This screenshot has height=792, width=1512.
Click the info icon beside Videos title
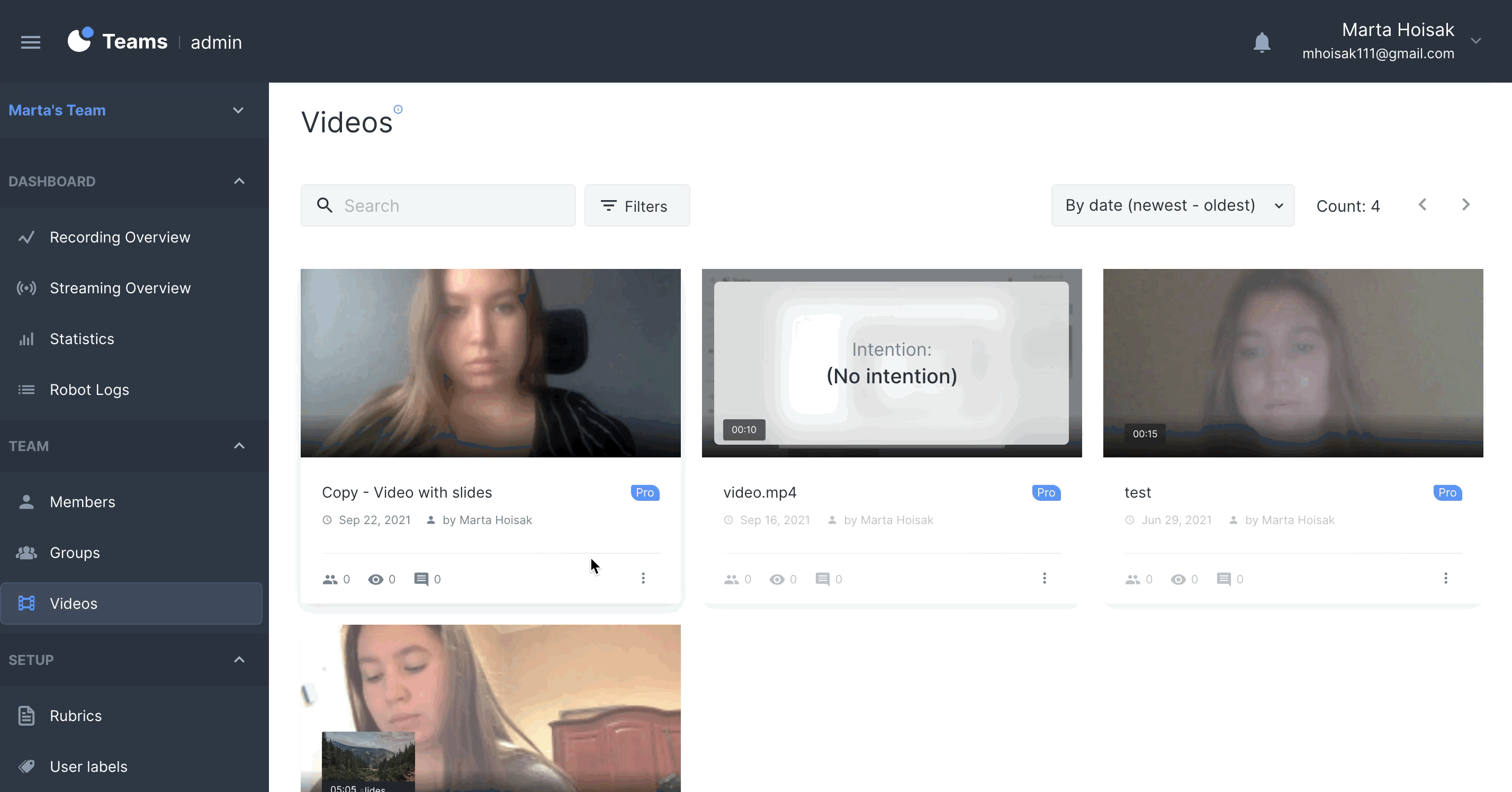(398, 109)
